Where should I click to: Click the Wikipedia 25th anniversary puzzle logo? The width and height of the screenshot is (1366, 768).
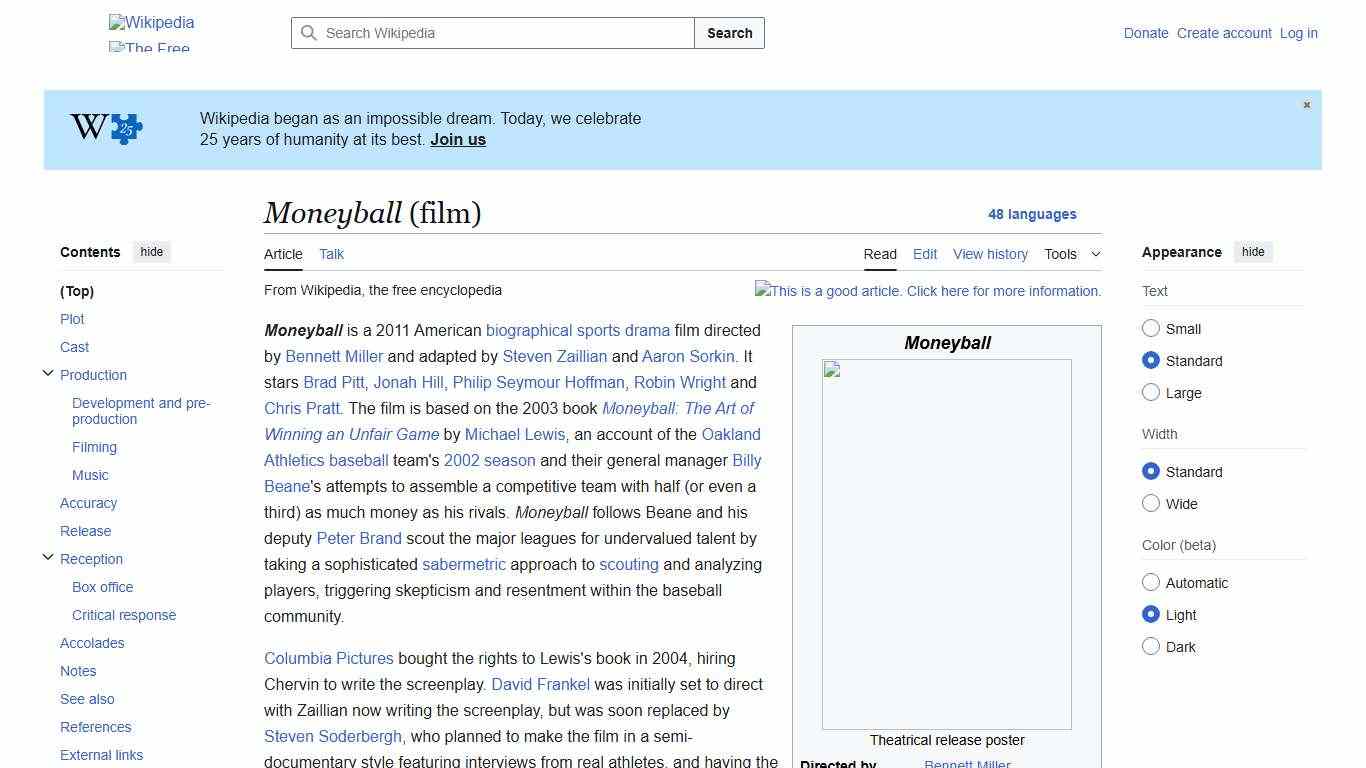click(x=103, y=128)
